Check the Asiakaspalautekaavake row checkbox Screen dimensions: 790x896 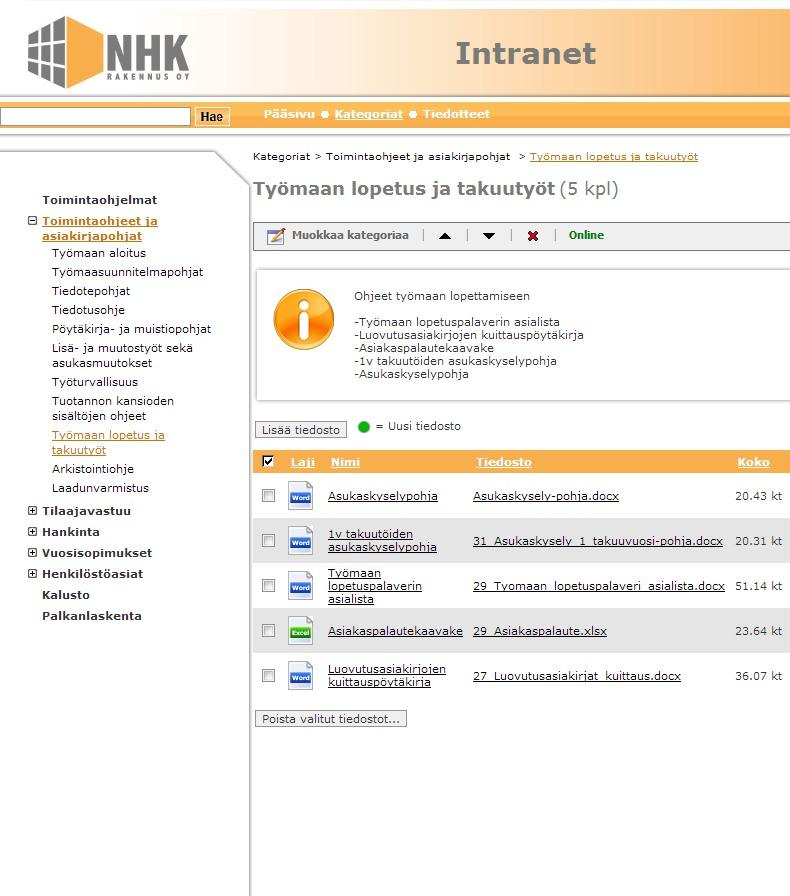pos(268,630)
